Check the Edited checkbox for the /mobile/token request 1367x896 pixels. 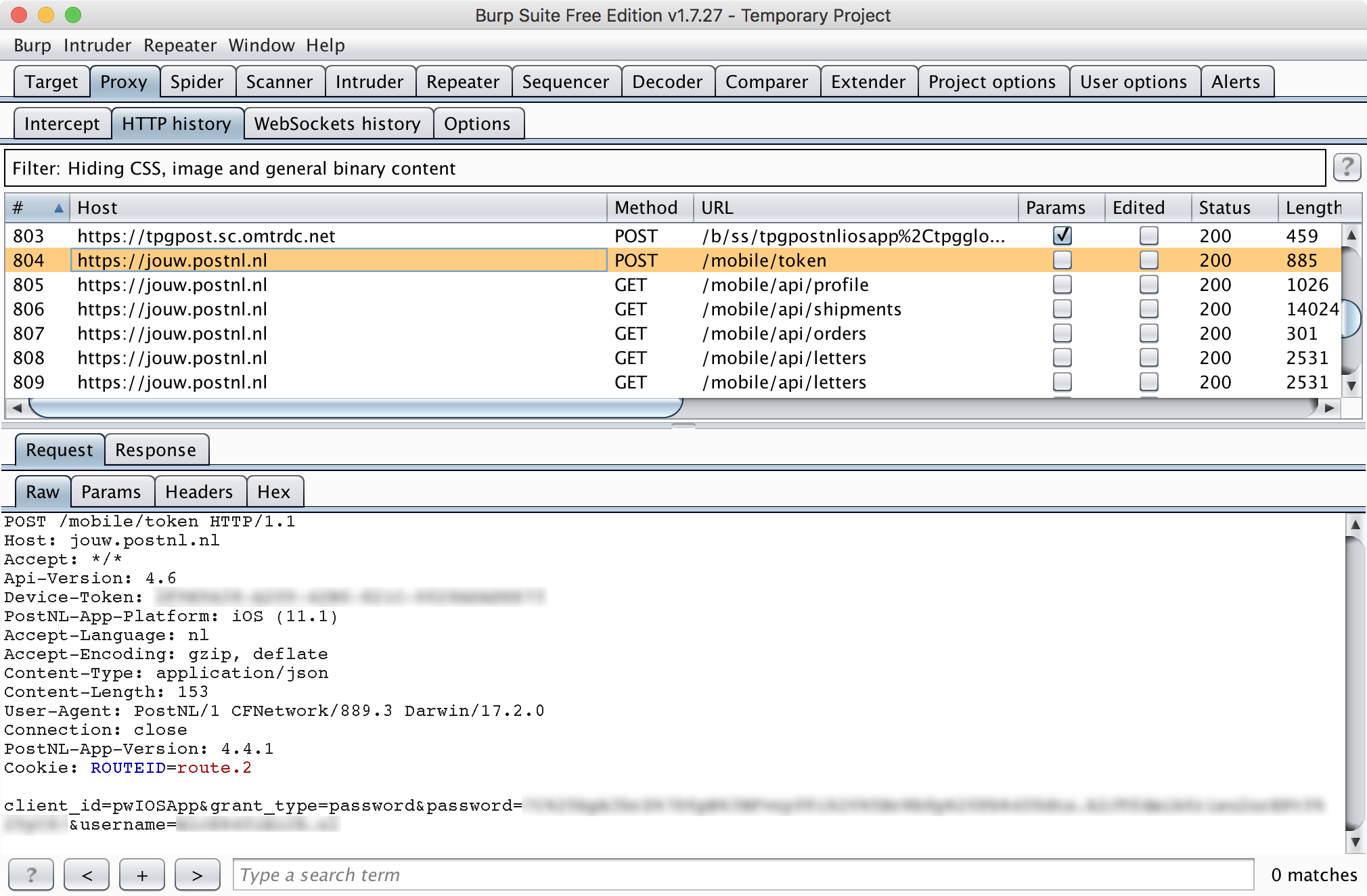1148,260
